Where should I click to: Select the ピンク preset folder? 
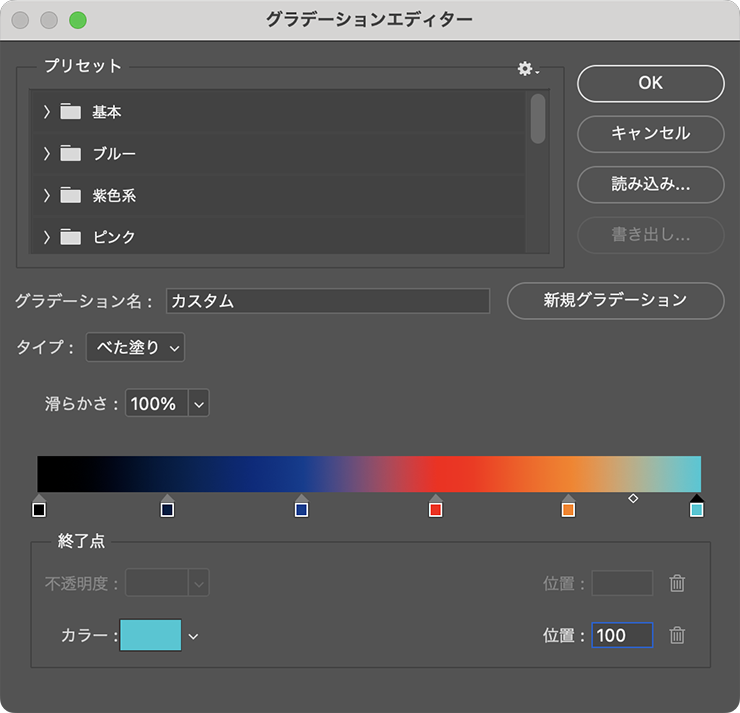113,238
